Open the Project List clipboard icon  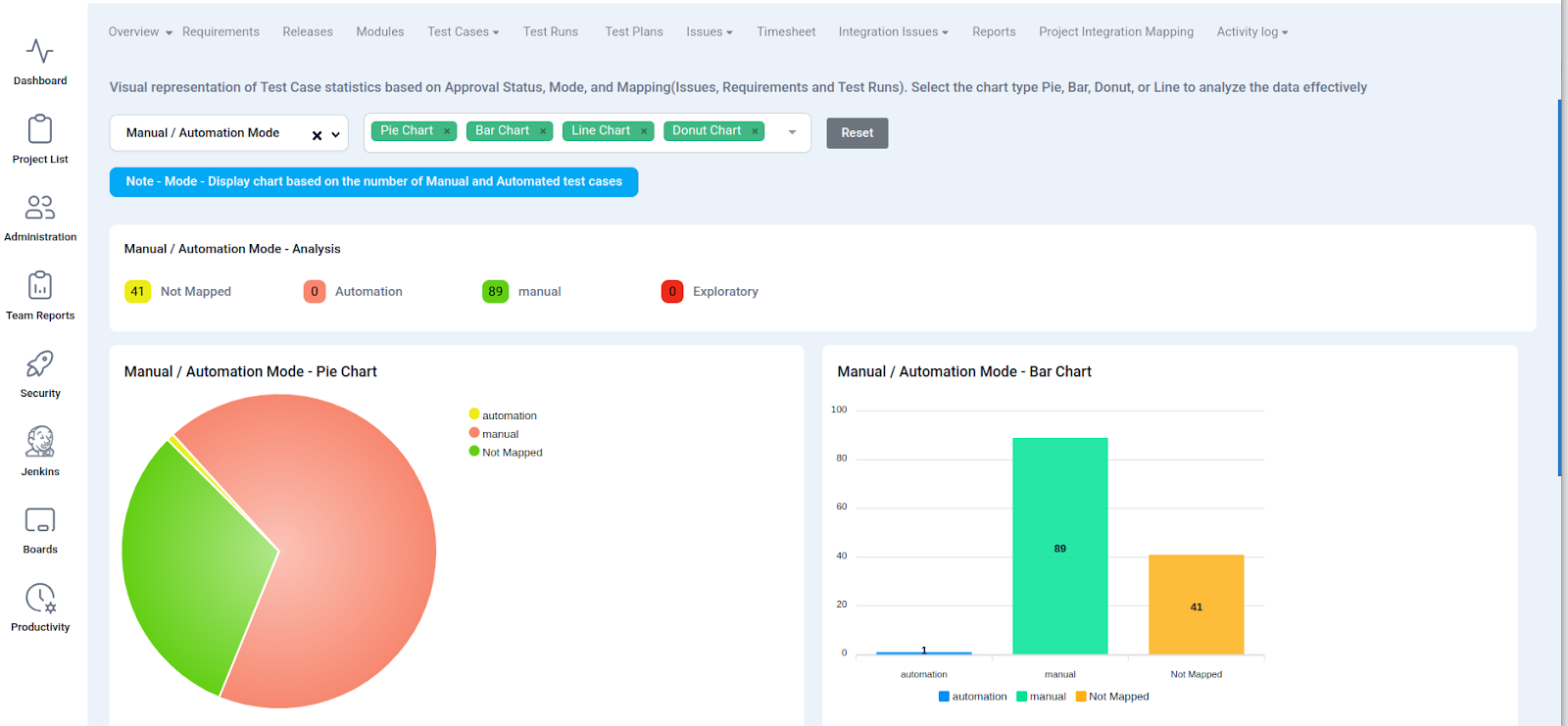pyautogui.click(x=40, y=129)
